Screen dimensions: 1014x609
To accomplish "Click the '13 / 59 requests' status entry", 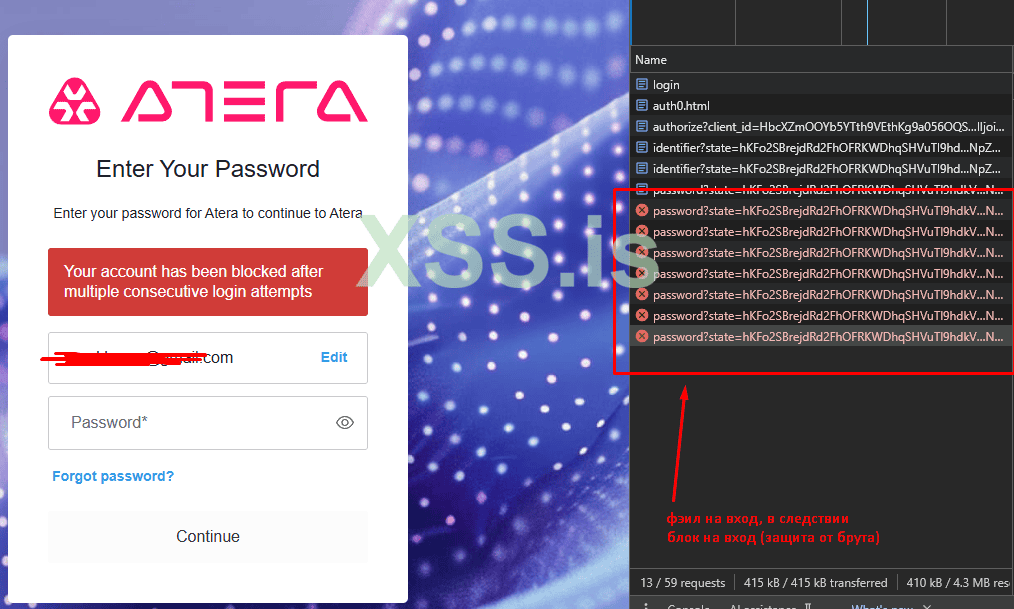I will click(x=683, y=582).
